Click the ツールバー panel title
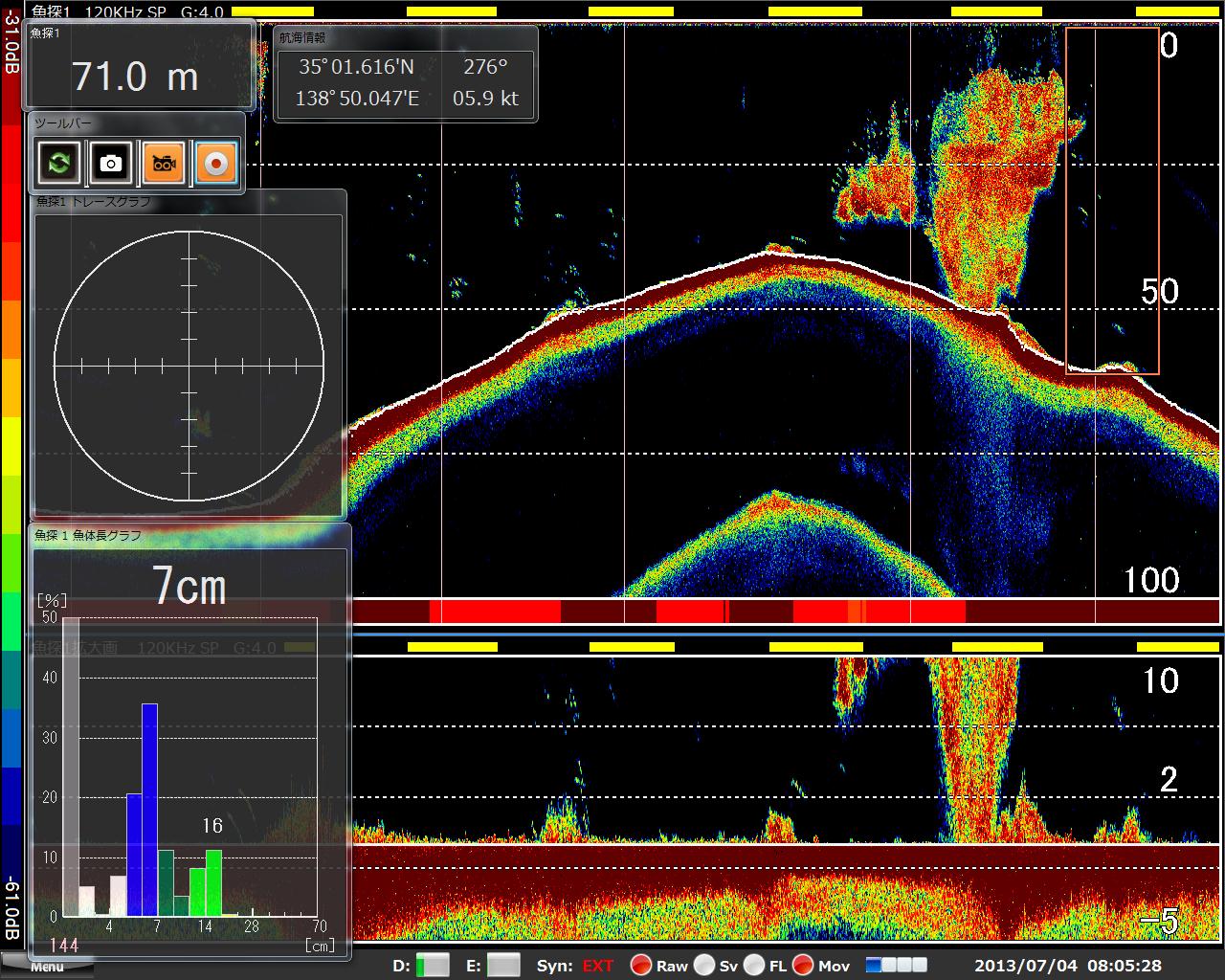 (63, 122)
